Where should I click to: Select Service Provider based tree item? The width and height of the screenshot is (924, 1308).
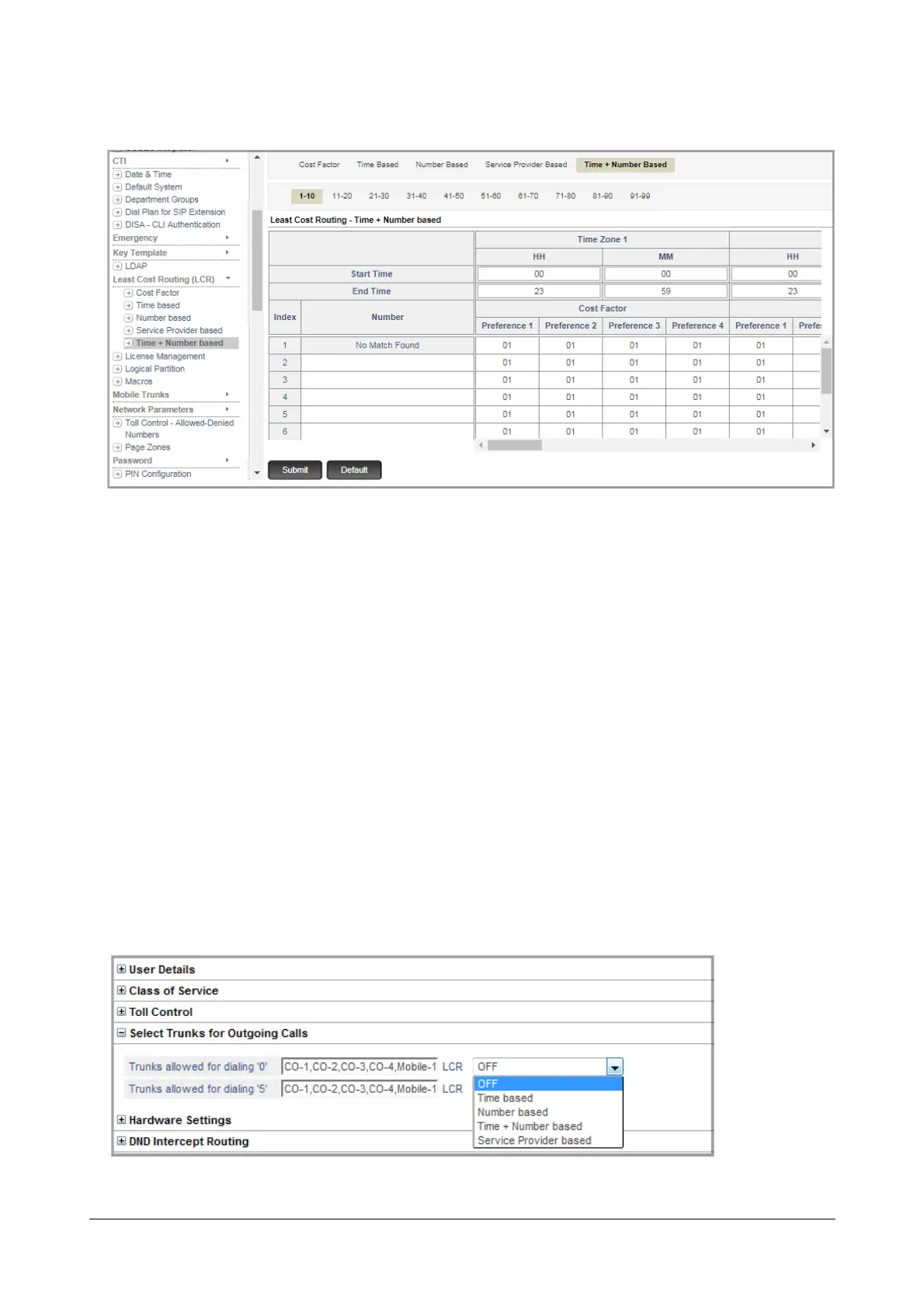pos(179,330)
